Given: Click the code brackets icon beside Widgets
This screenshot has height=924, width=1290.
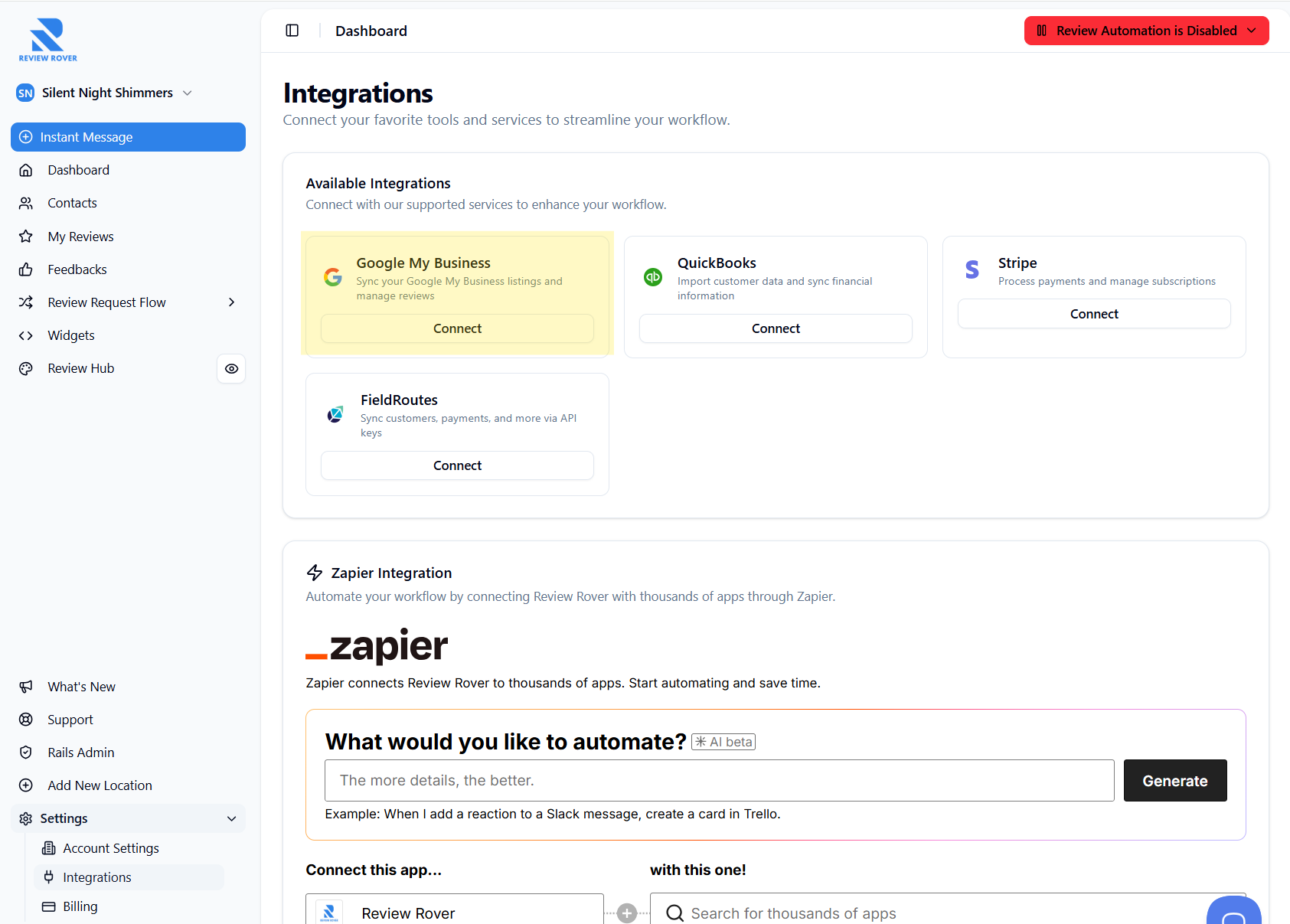Looking at the screenshot, I should pos(26,335).
